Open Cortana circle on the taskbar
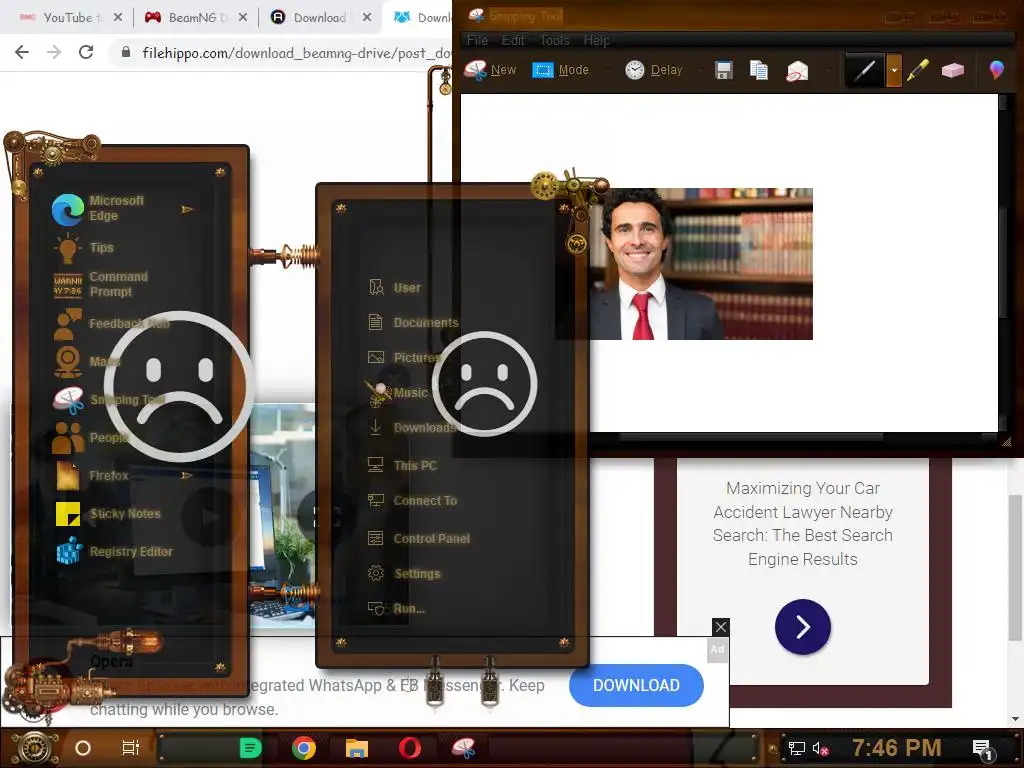 click(83, 748)
